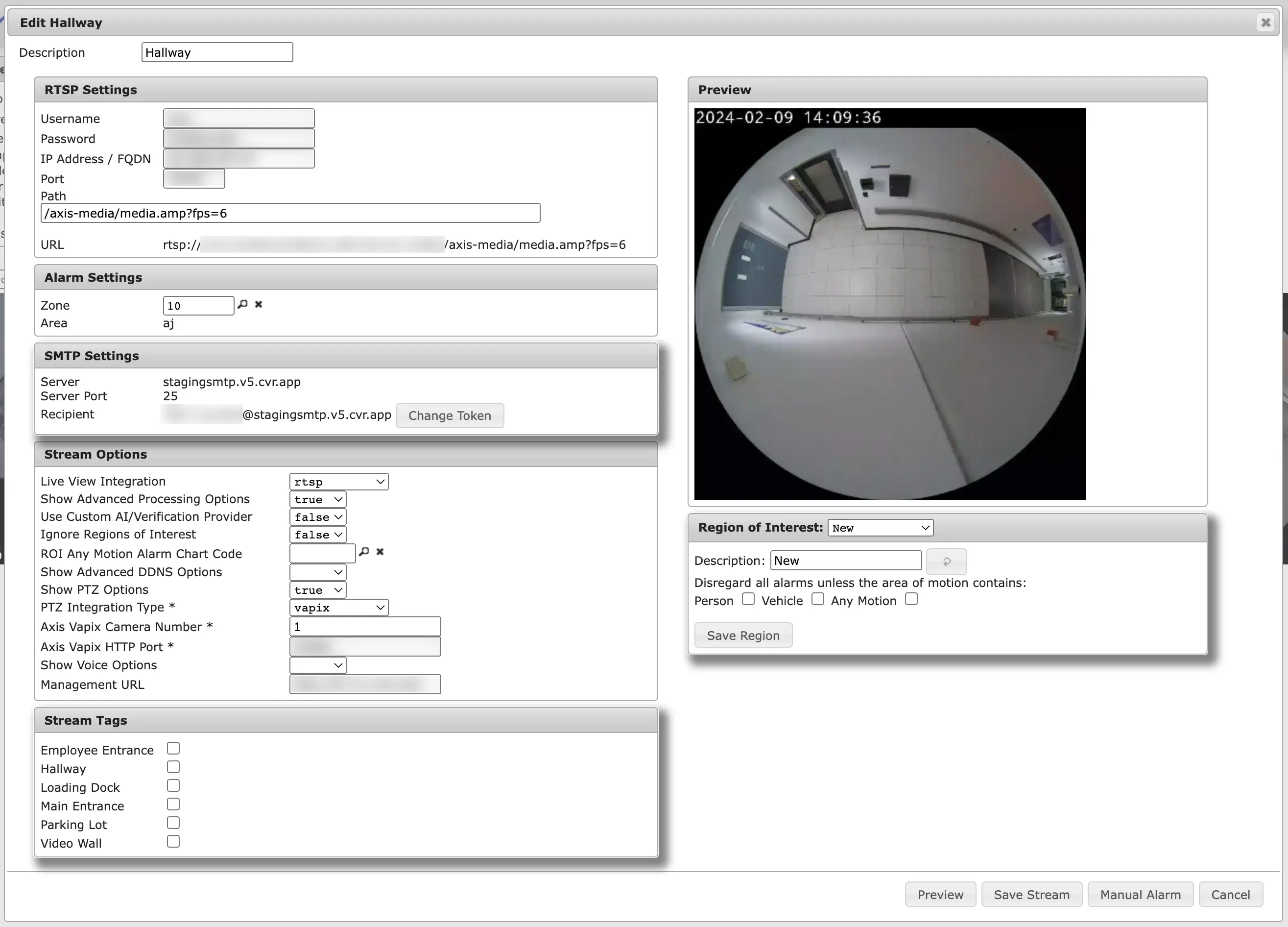This screenshot has height=927, width=1288.
Task: Expand the Show Voice Options dropdown
Action: tap(317, 665)
